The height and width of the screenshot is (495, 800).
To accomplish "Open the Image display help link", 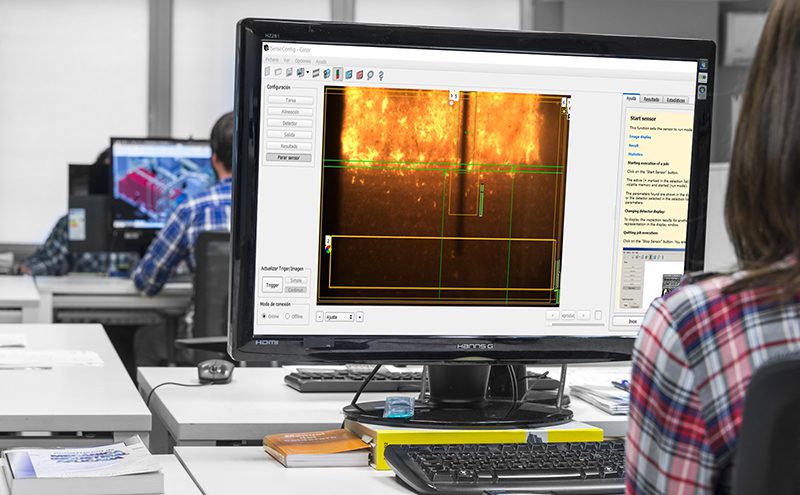I will (642, 137).
